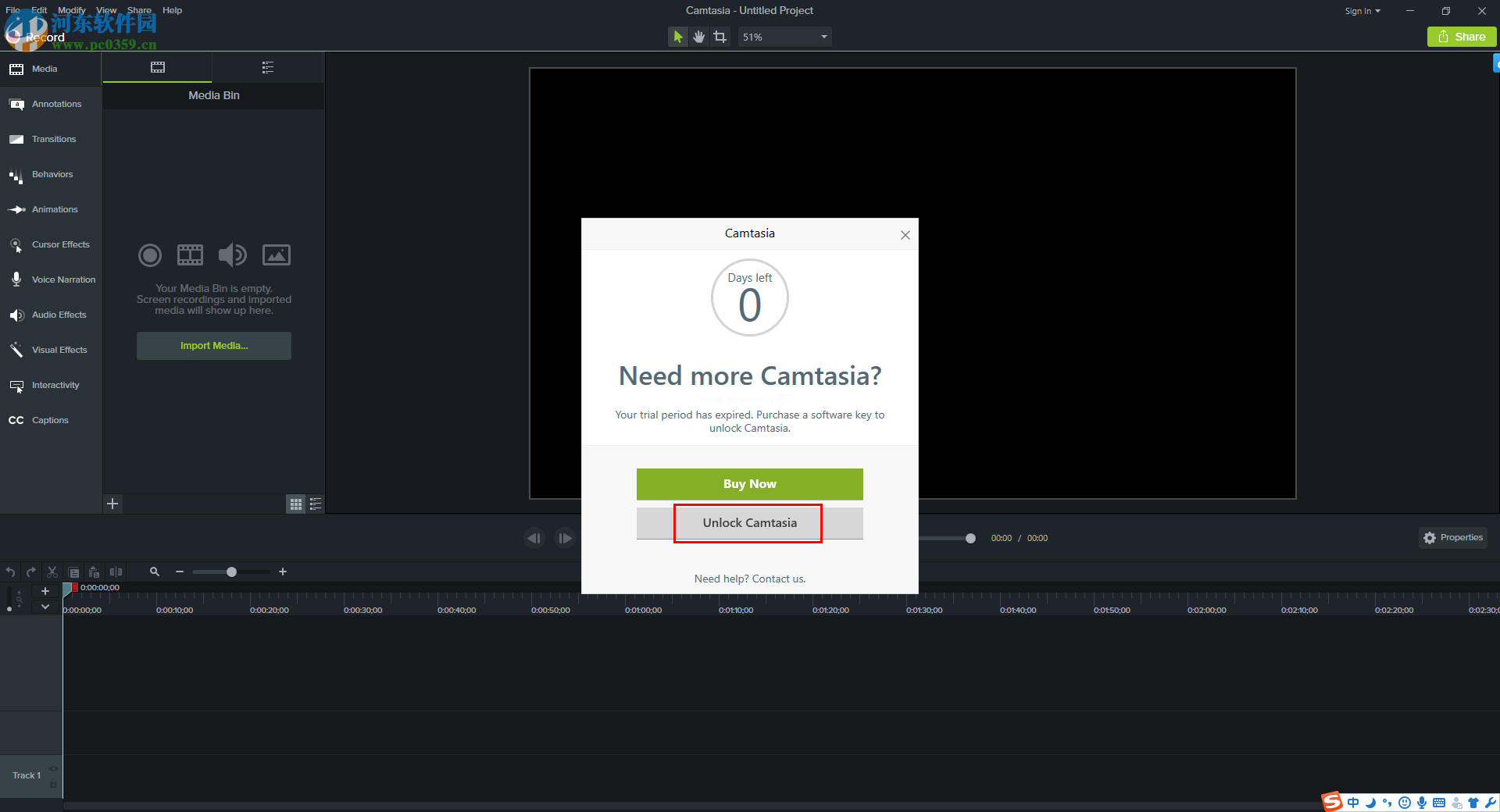The width and height of the screenshot is (1500, 812).
Task: Click the tray wrench settings icon
Action: [1491, 803]
